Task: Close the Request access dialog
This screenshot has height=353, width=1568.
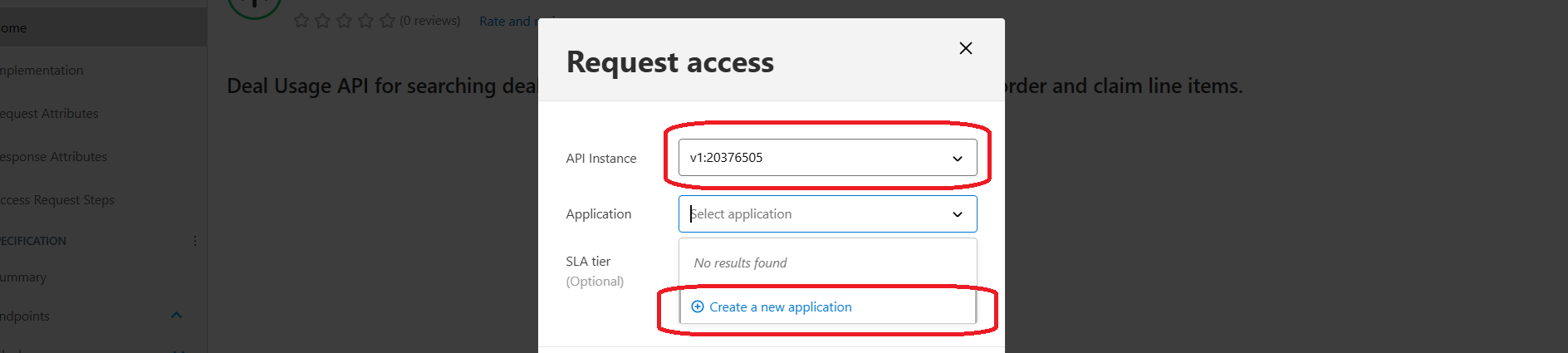Action: 965,48
